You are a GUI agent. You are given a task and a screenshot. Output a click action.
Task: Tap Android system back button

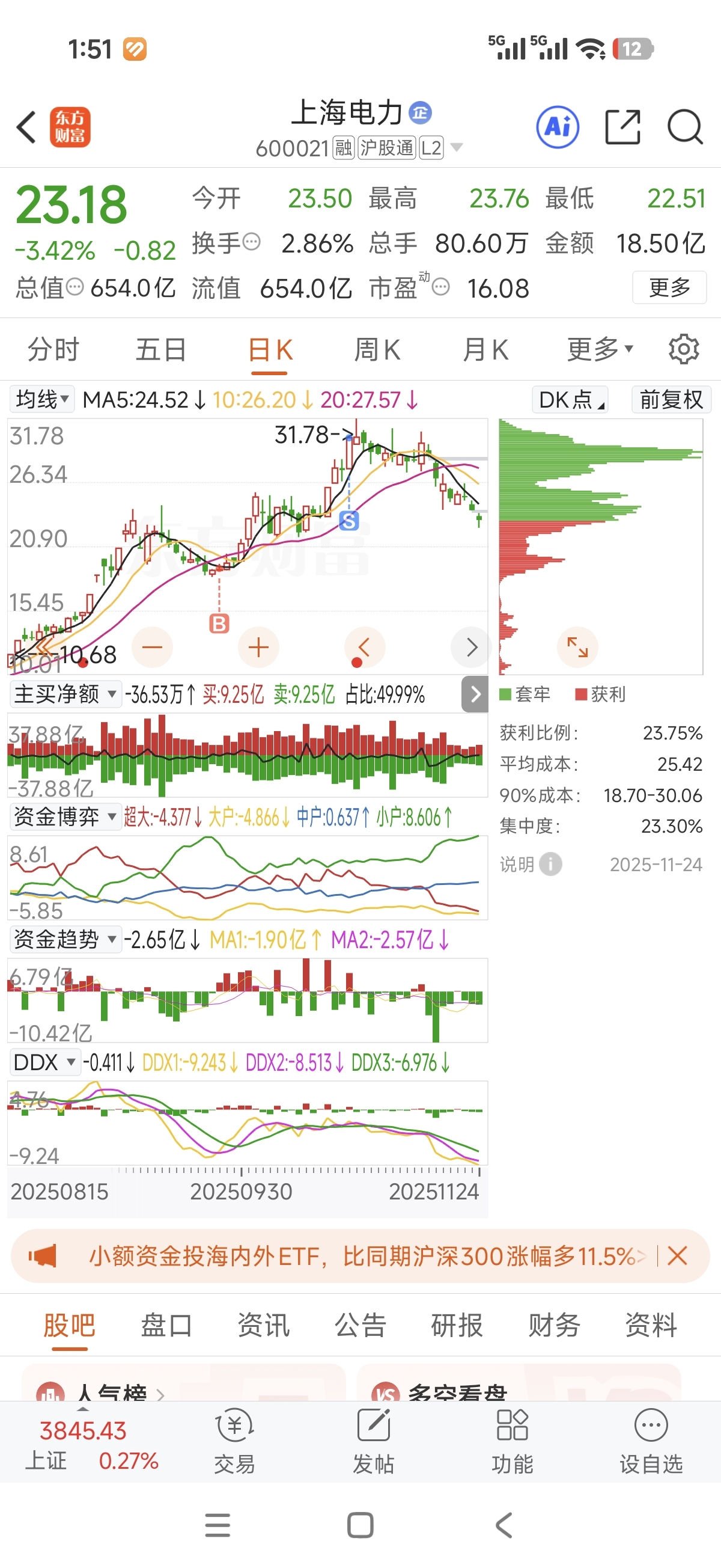pyautogui.click(x=503, y=1525)
